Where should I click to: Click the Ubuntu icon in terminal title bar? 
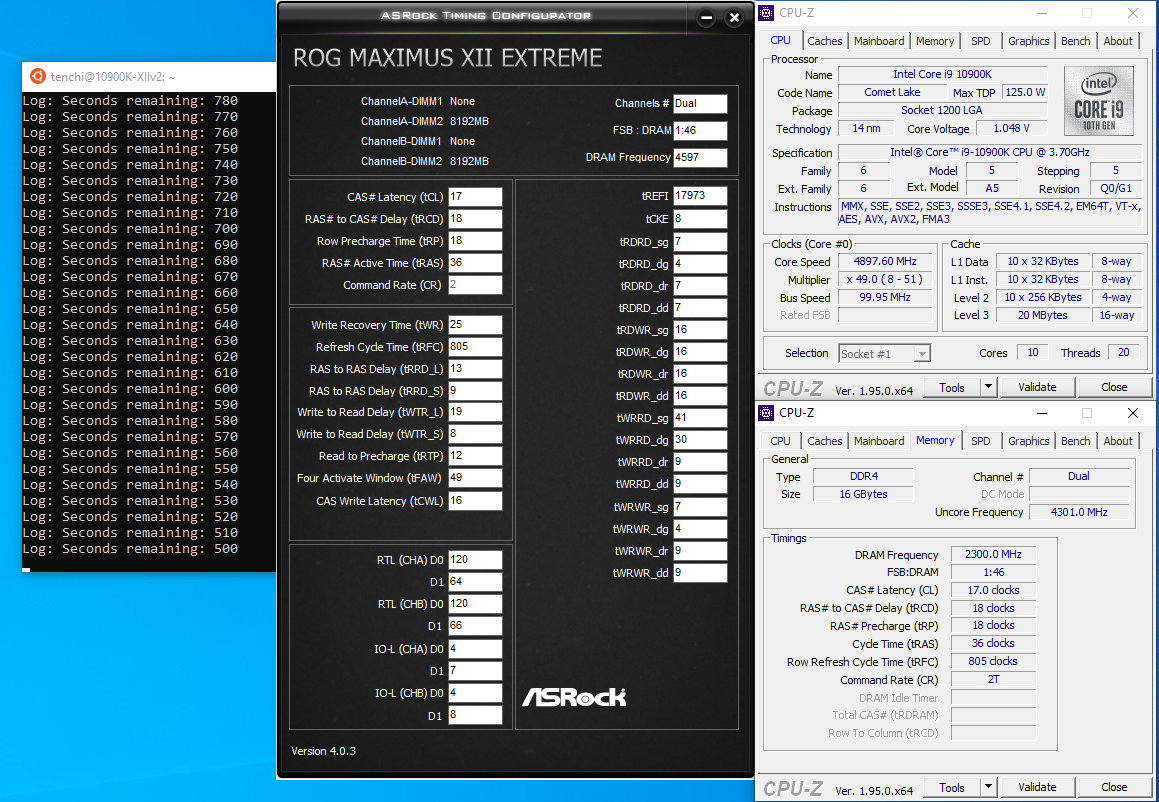[37, 76]
